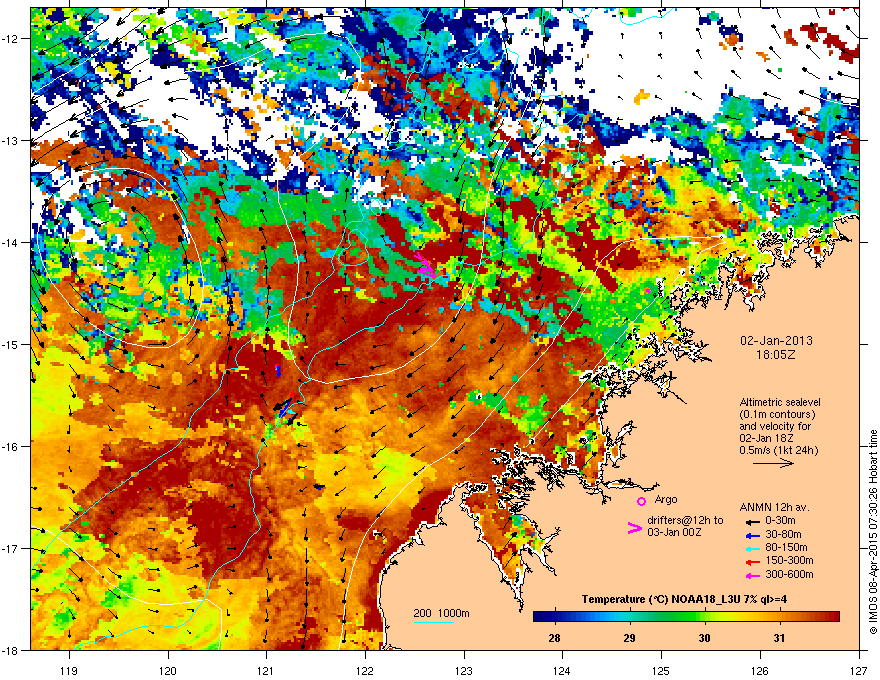Click the date text 02-Jan-2013
880x680 pixels.
pos(776,341)
